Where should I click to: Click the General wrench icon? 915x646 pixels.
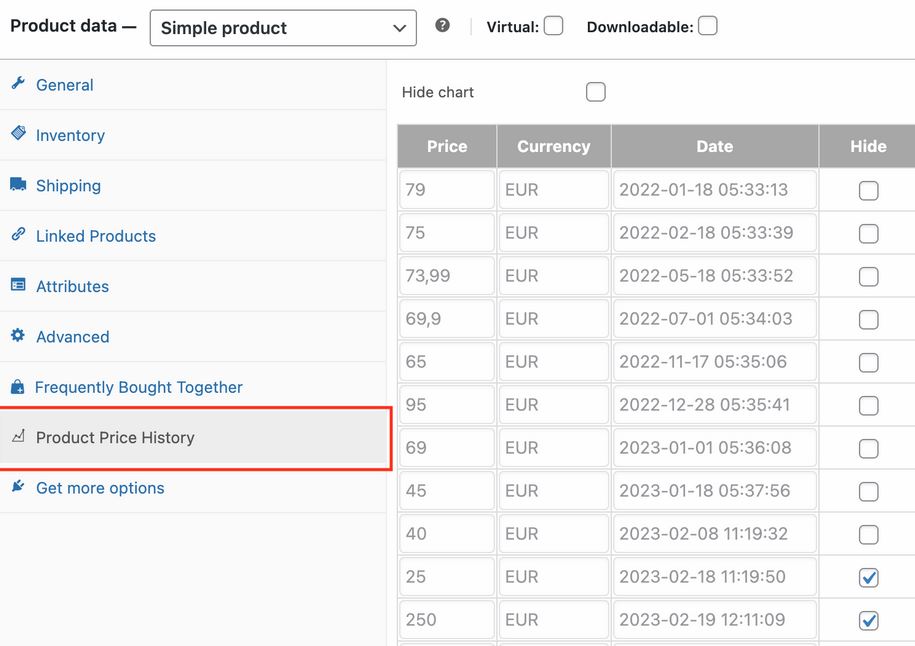tap(18, 83)
